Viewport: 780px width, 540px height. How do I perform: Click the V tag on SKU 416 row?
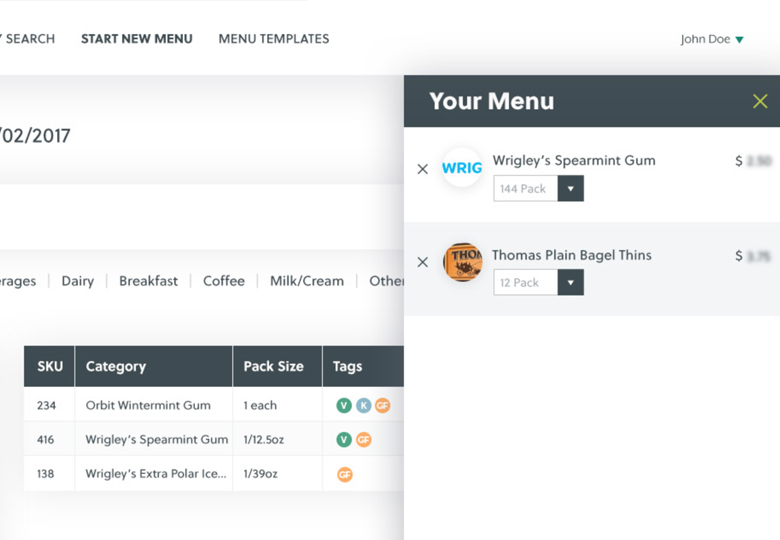[344, 440]
